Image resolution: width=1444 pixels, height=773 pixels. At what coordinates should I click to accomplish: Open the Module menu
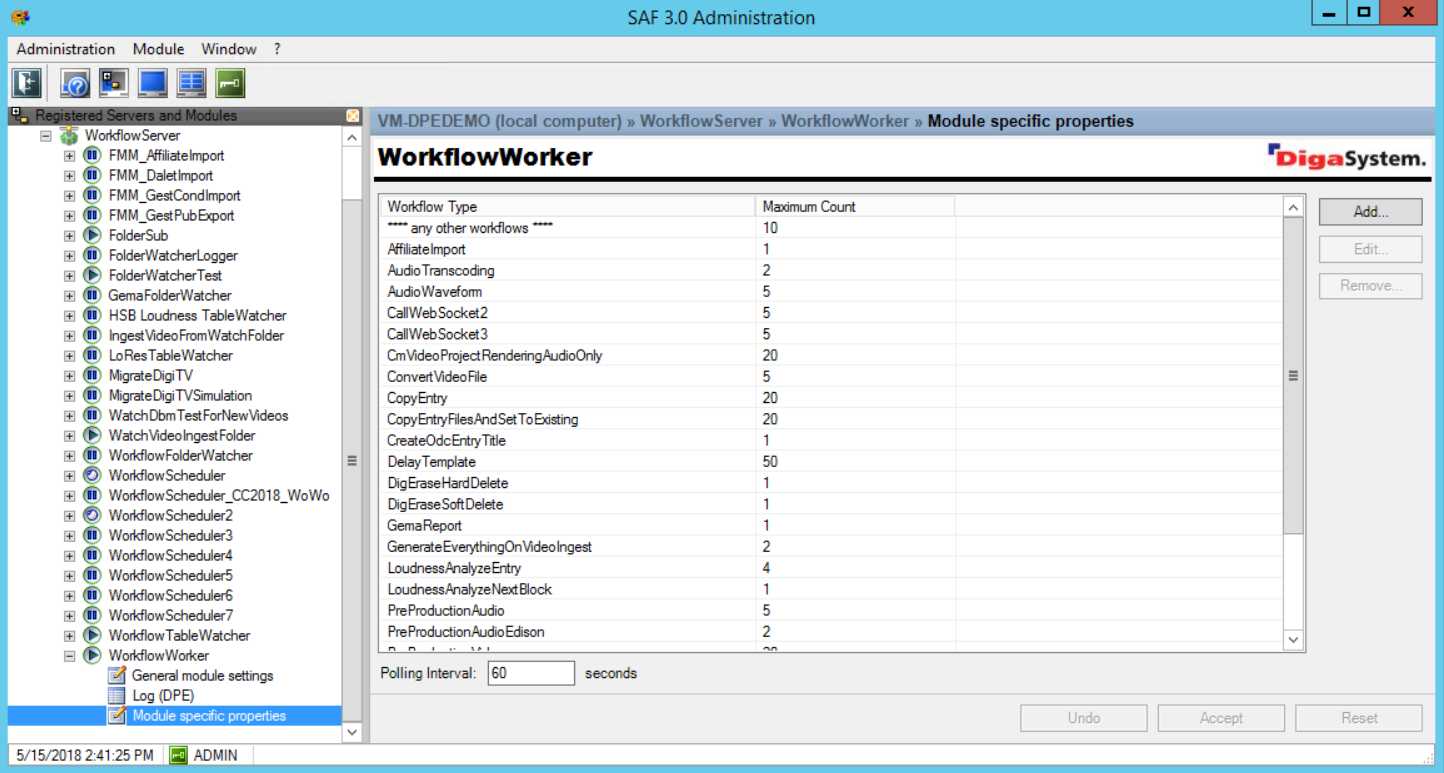(x=158, y=49)
